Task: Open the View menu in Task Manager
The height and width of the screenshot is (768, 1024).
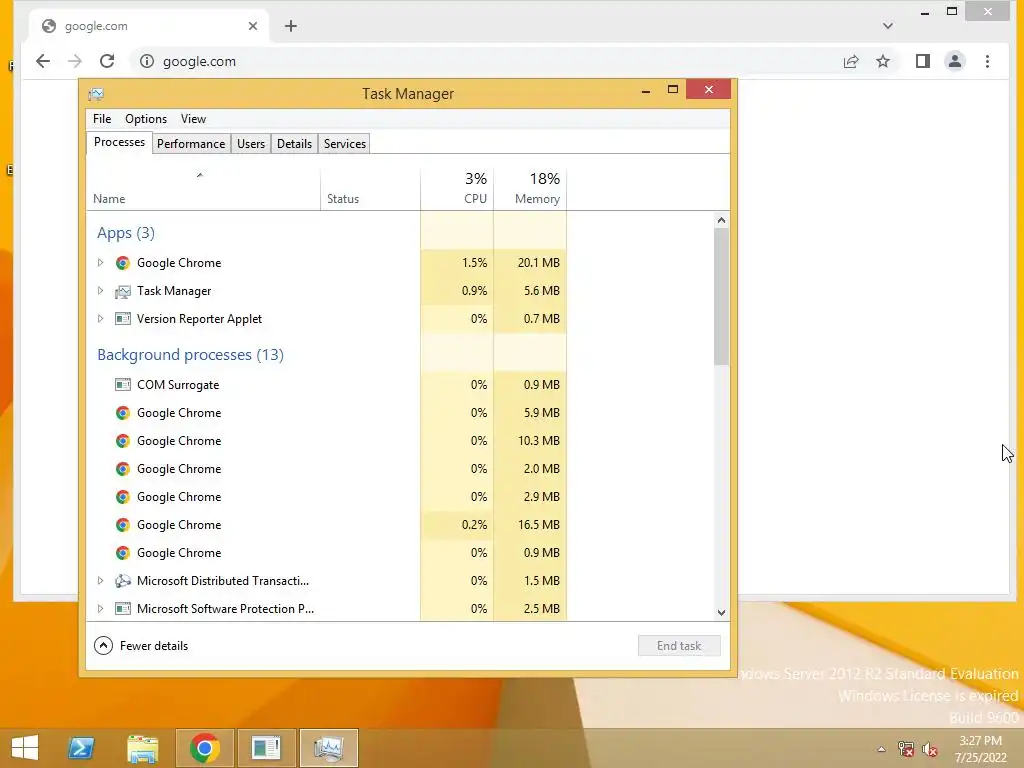Action: pyautogui.click(x=193, y=119)
